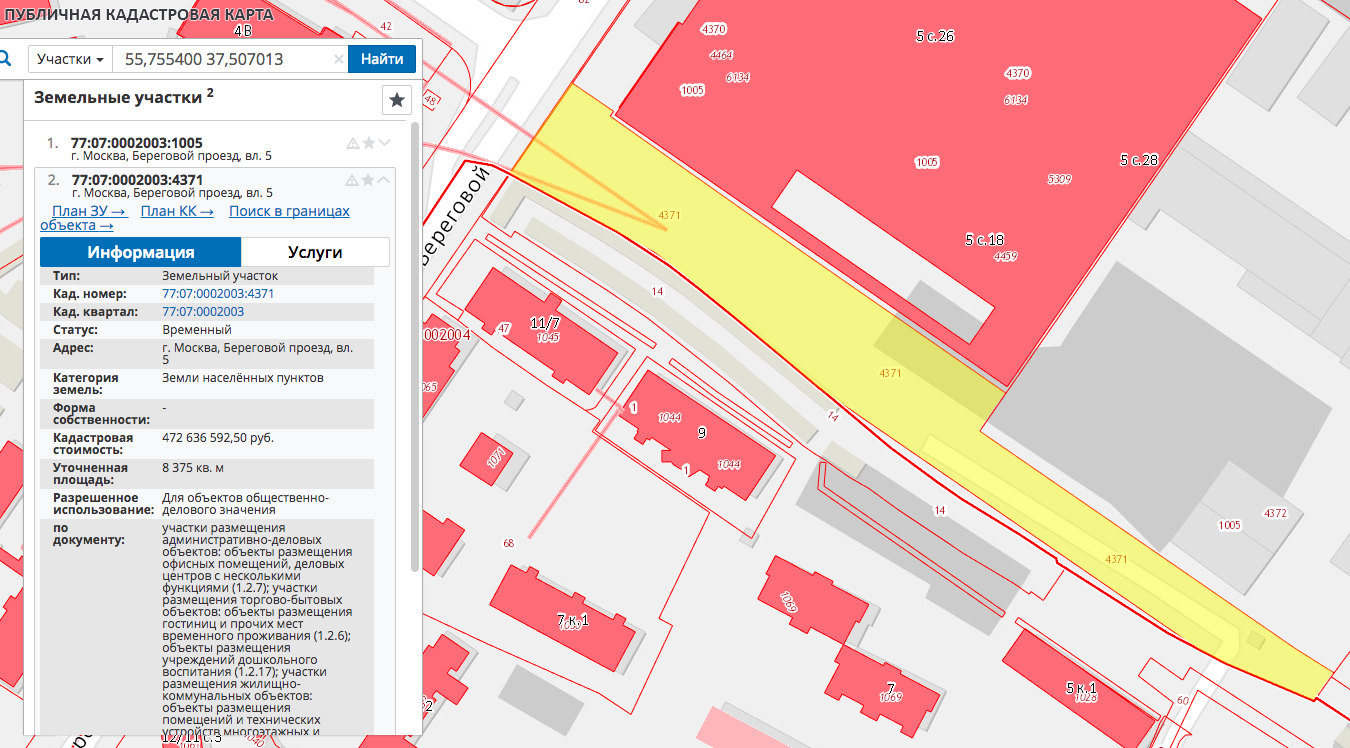Switch to the Услуги tab
The height and width of the screenshot is (748, 1350).
pyautogui.click(x=315, y=252)
